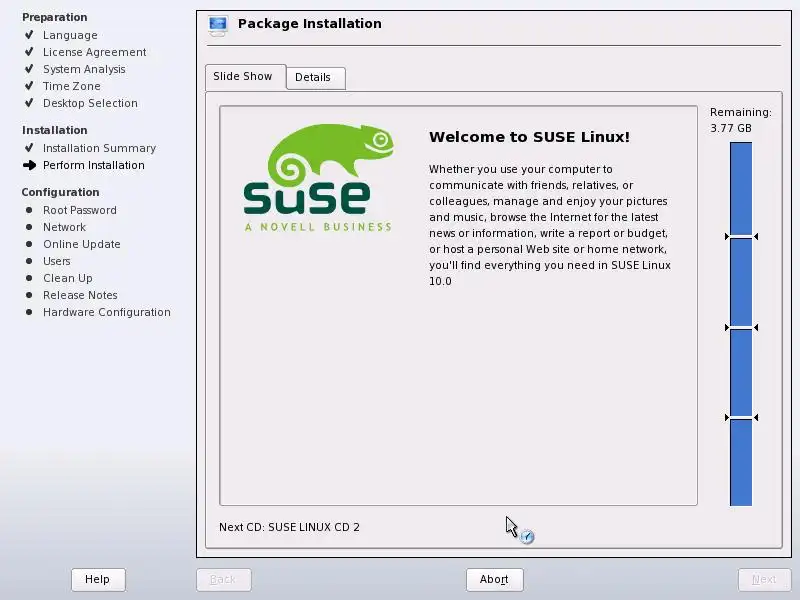Screen dimensions: 800x600
Task: Click the 'Root Password' step text
Action: 80,210
